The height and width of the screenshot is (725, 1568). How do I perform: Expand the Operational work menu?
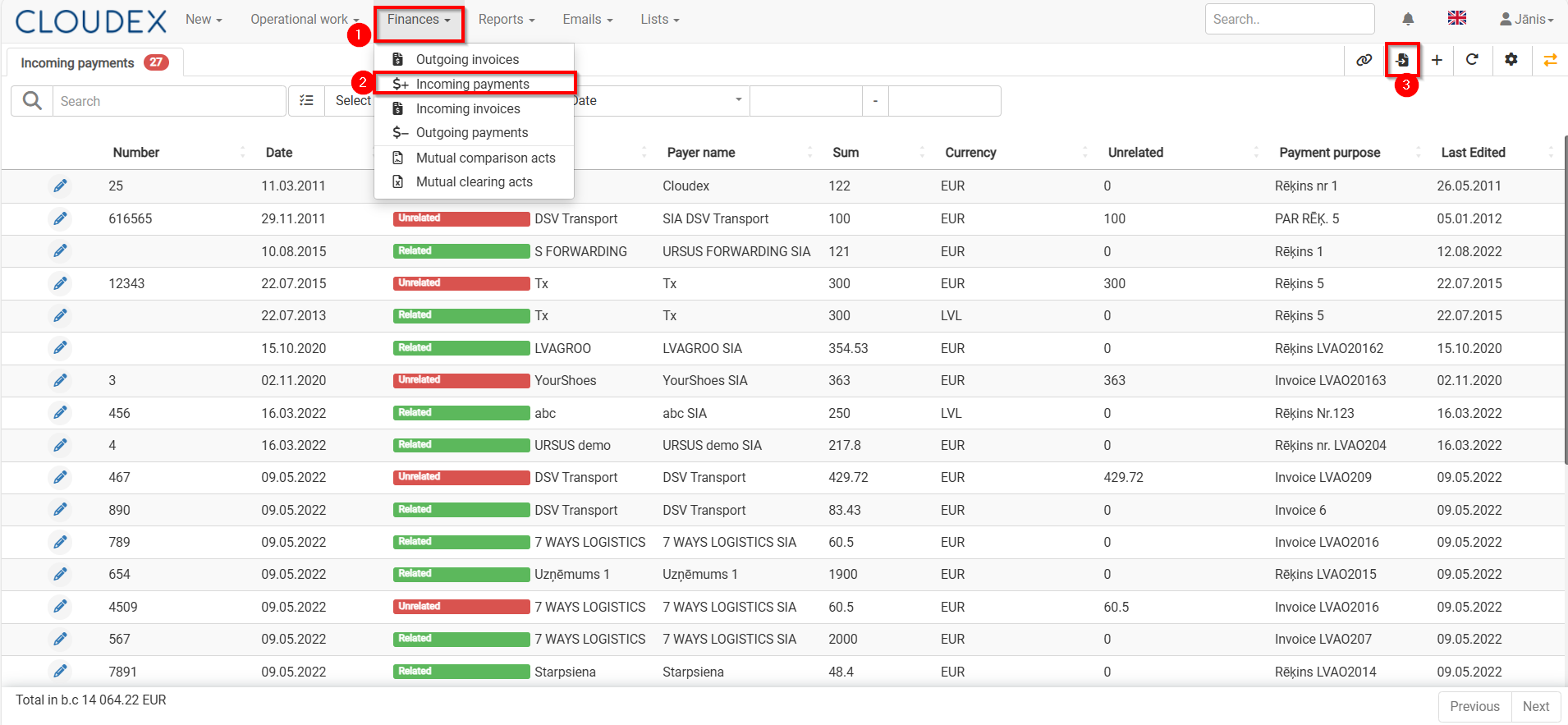[x=305, y=20]
